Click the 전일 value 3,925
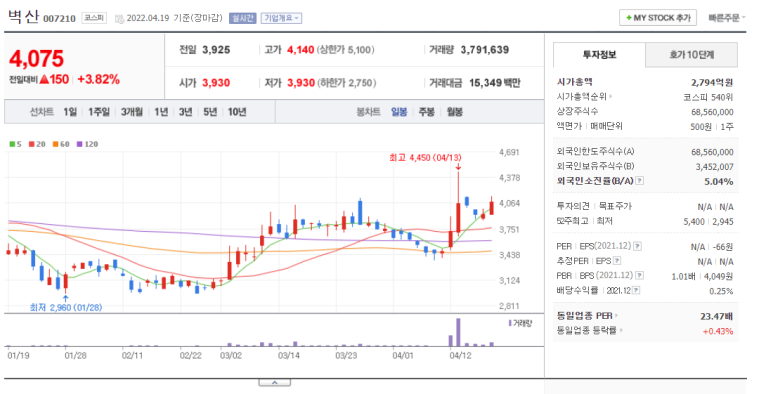 (216, 50)
